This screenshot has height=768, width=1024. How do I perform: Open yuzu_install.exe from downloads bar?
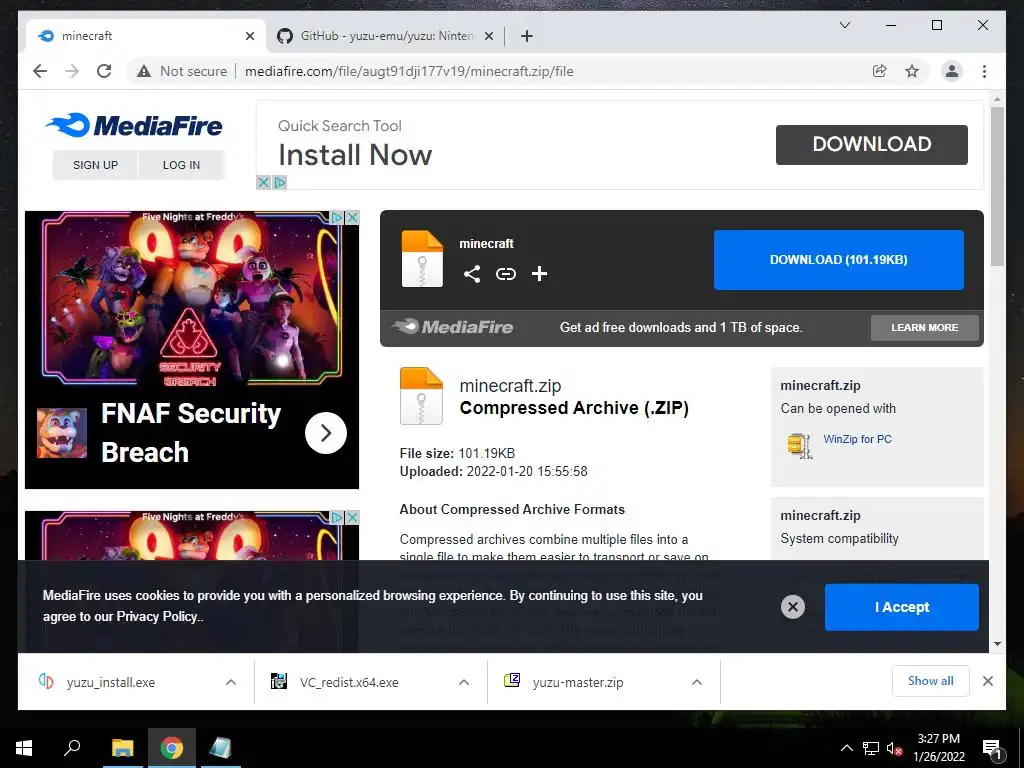click(110, 682)
